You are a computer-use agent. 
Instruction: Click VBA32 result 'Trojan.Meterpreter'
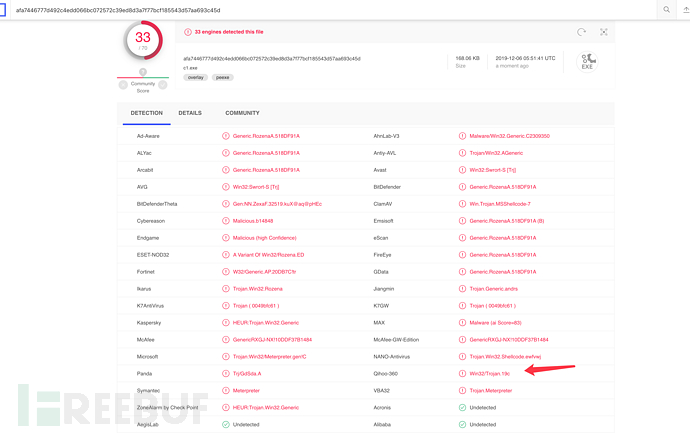[x=491, y=391]
